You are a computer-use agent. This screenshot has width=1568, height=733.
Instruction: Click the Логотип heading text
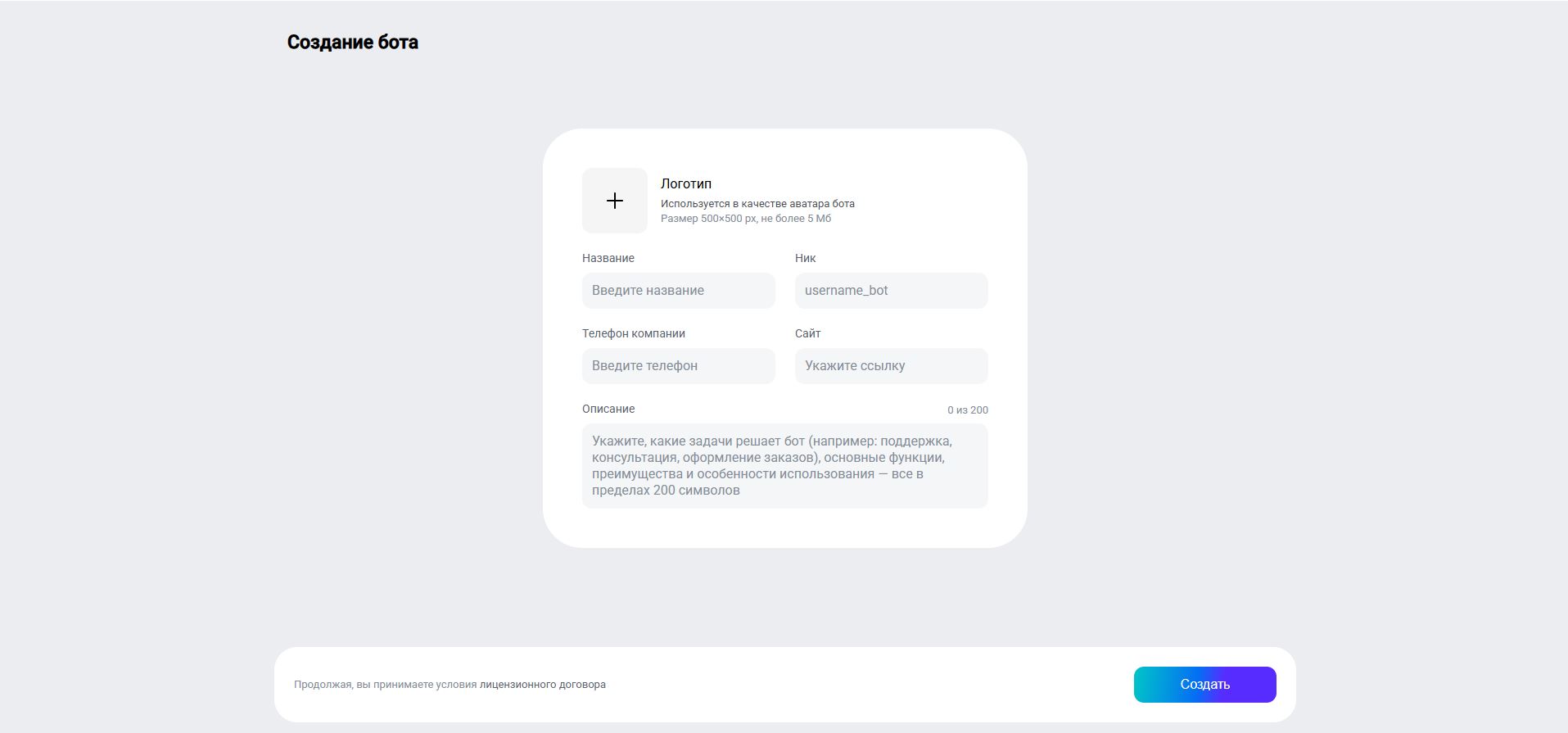686,183
